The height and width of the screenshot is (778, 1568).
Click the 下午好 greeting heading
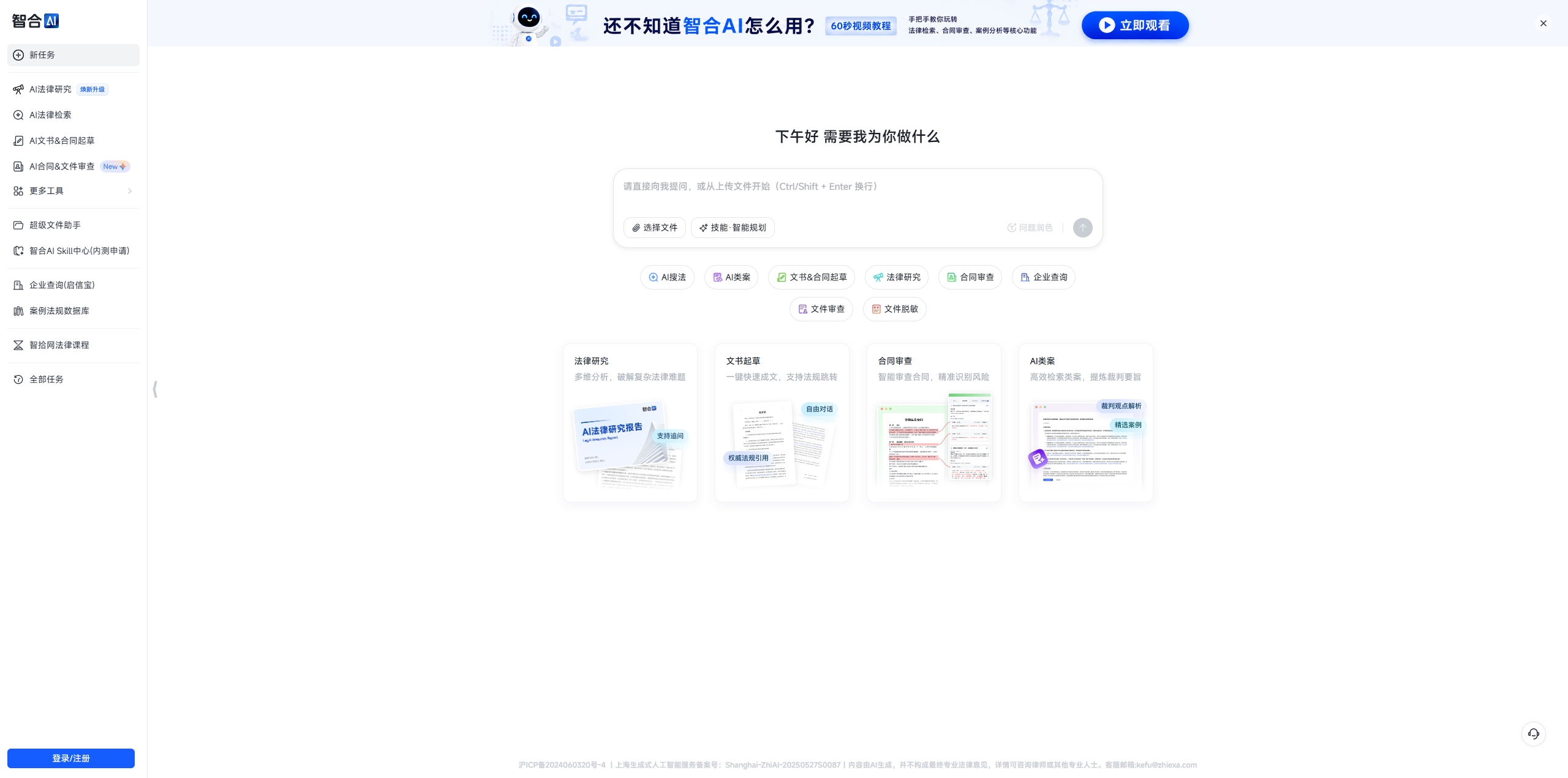click(858, 137)
